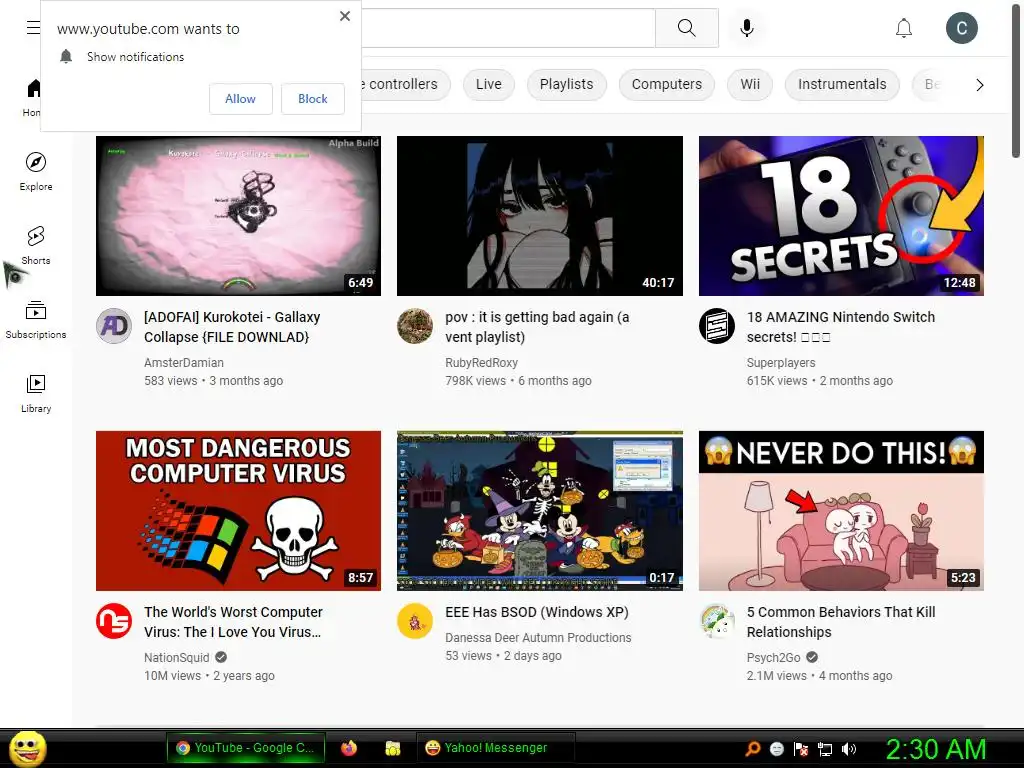Click the network tray icon

click(x=825, y=749)
